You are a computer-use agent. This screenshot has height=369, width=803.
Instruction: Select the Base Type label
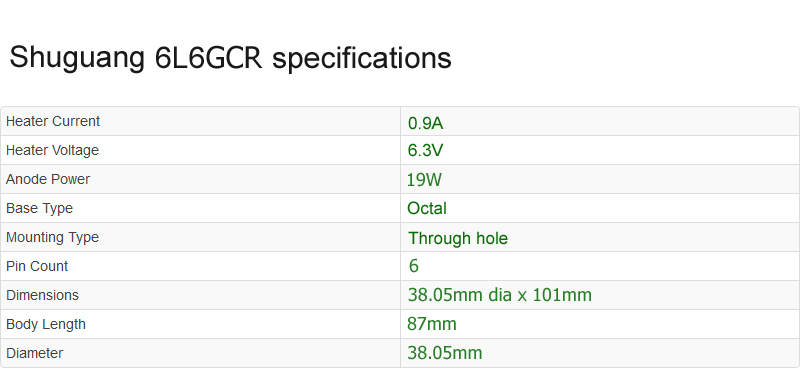(x=39, y=208)
